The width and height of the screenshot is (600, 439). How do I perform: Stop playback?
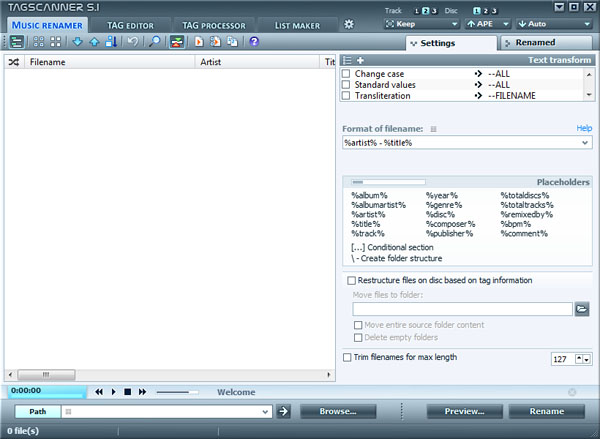(128, 392)
